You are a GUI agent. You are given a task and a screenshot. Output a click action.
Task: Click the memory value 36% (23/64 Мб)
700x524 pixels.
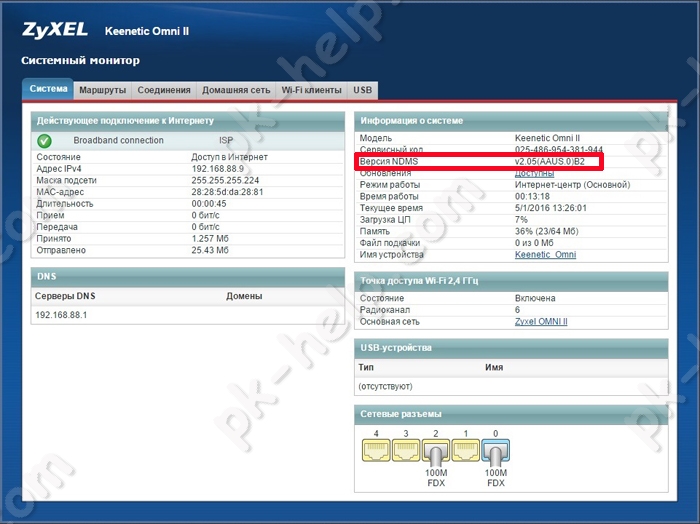(x=546, y=231)
